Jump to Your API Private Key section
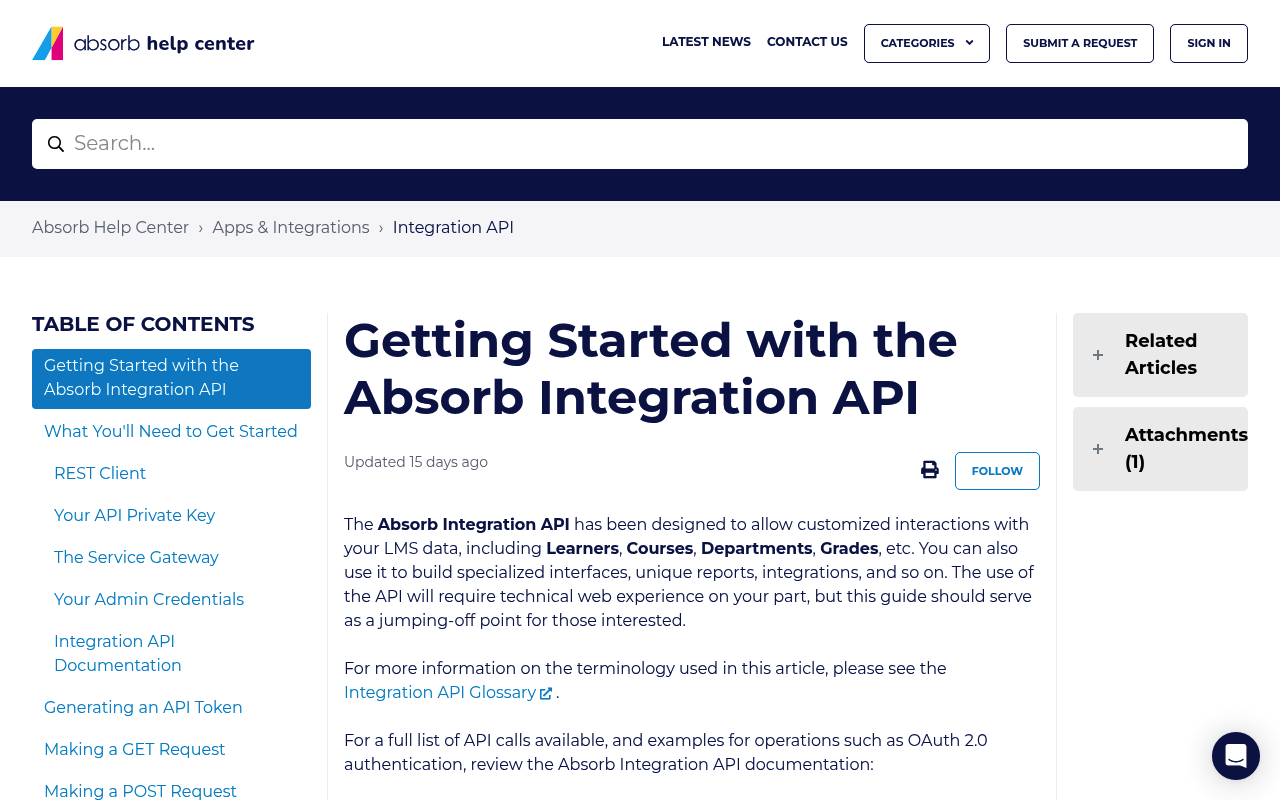This screenshot has width=1280, height=800. [x=135, y=515]
